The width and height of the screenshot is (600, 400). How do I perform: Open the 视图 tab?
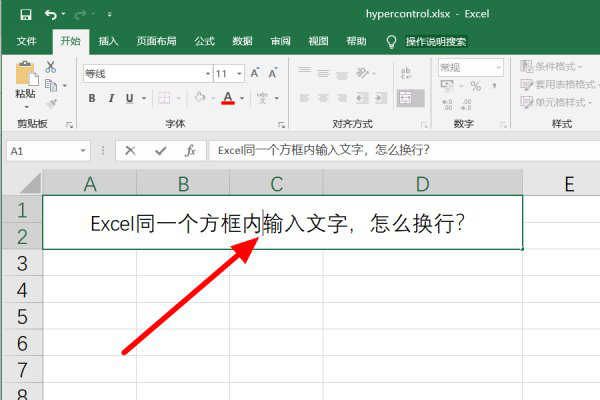click(x=318, y=41)
